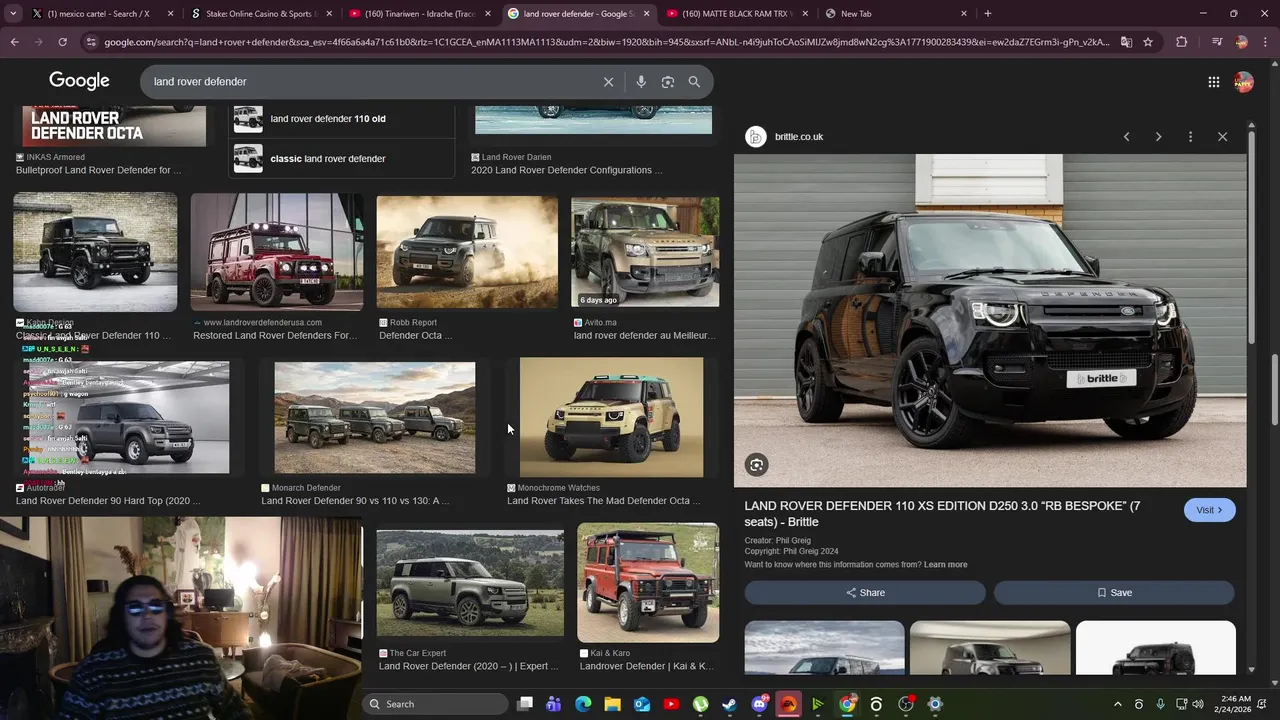The height and width of the screenshot is (720, 1280).
Task: Show next image in preview panel
Action: 1158,137
